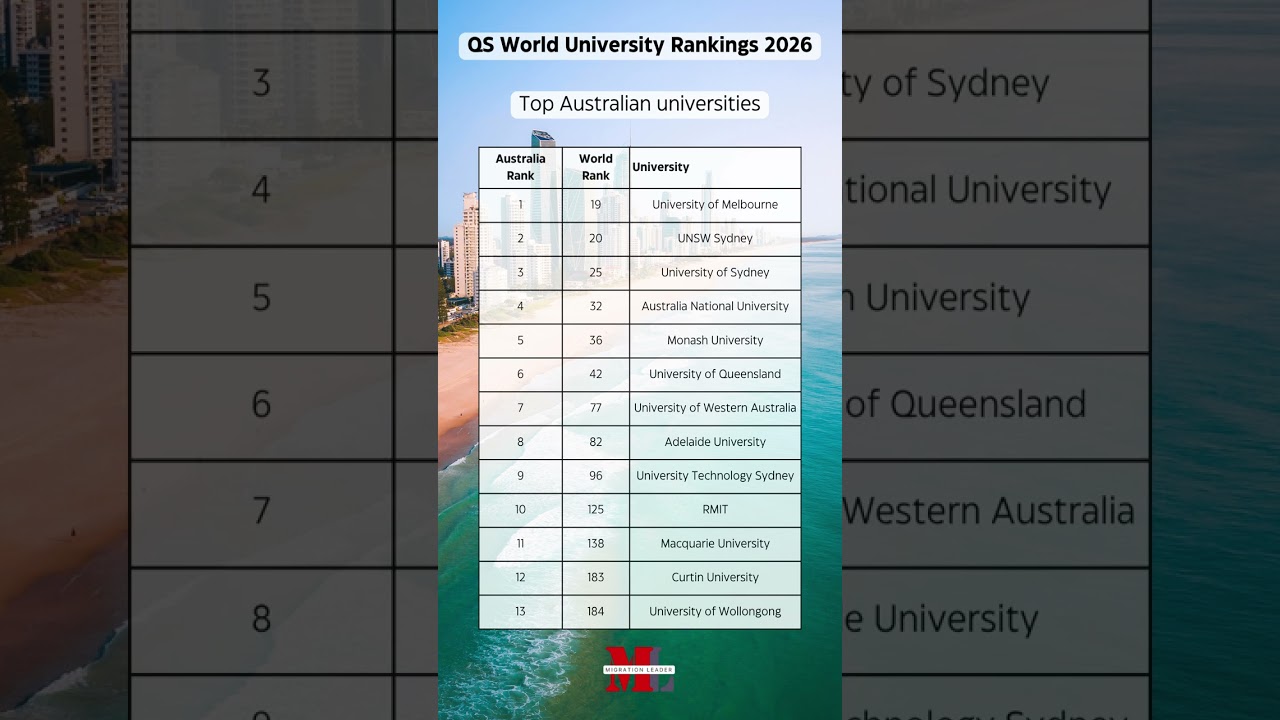Select the 'RMIT' cell

click(x=715, y=510)
